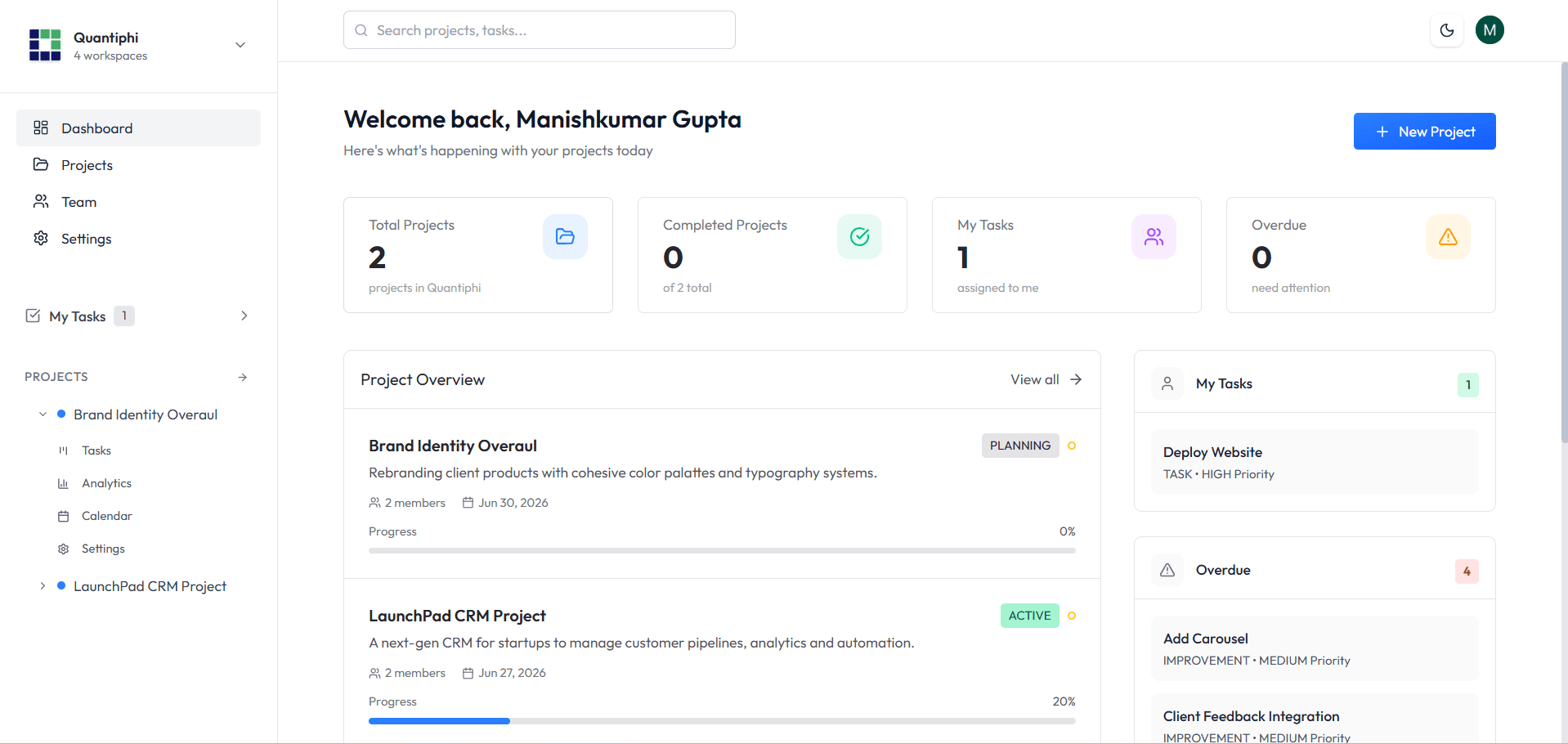This screenshot has height=744, width=1568.
Task: Click the PLANNING status badge
Action: pos(1020,446)
